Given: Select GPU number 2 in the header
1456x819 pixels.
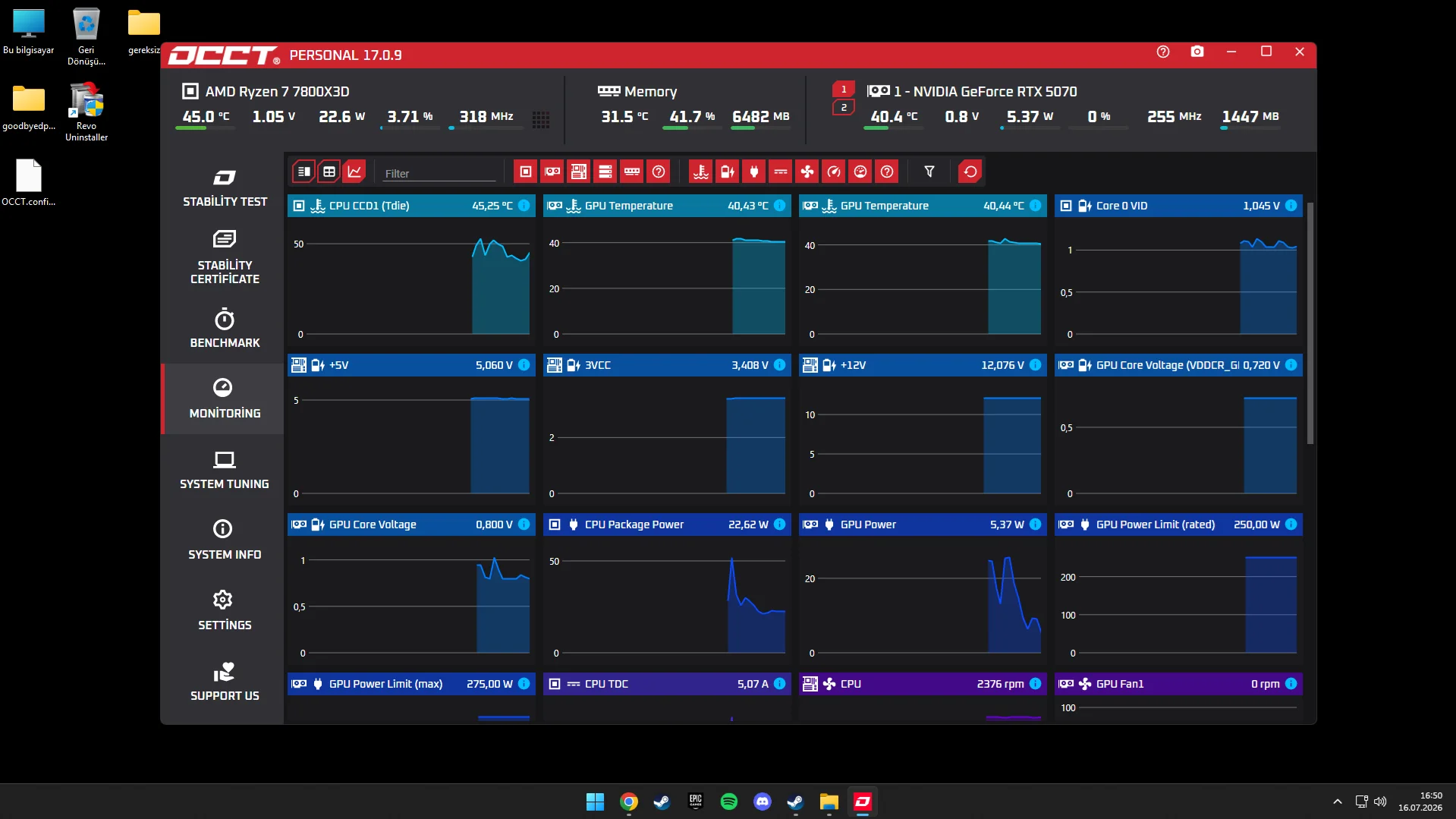Looking at the screenshot, I should (x=844, y=108).
